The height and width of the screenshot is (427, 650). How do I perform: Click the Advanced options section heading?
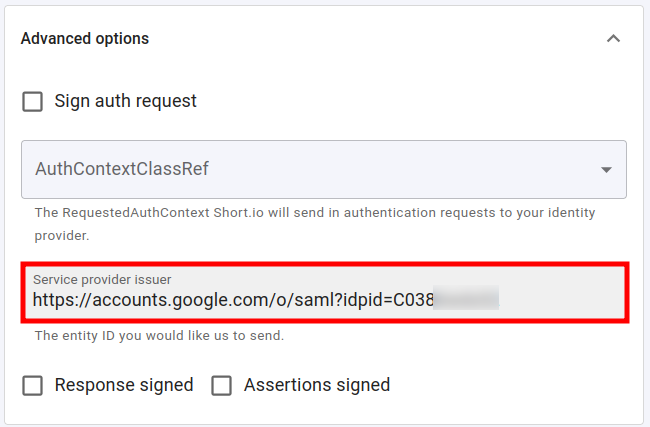(85, 39)
